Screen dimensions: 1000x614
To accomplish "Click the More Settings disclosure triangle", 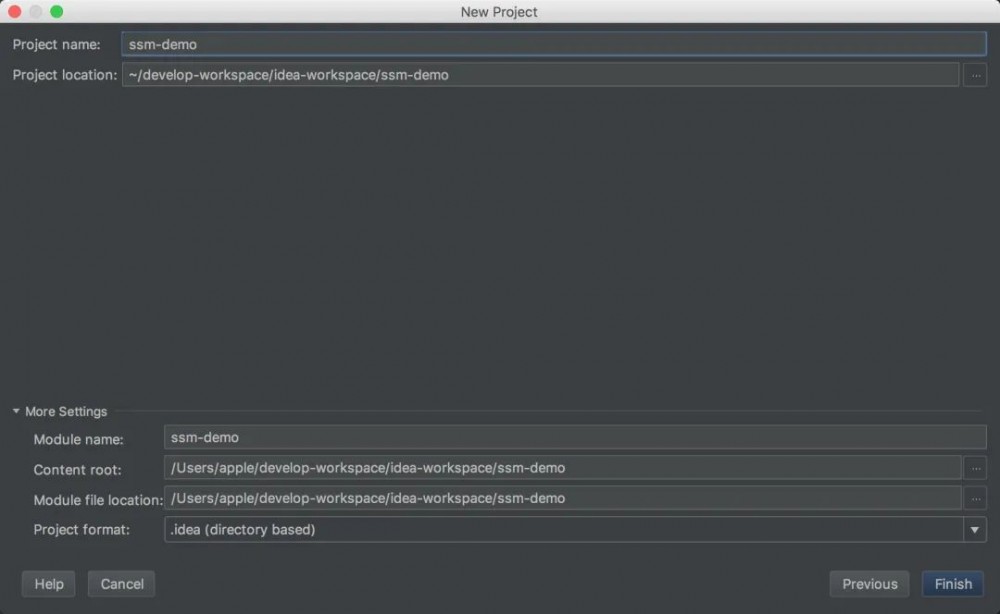I will click(15, 411).
